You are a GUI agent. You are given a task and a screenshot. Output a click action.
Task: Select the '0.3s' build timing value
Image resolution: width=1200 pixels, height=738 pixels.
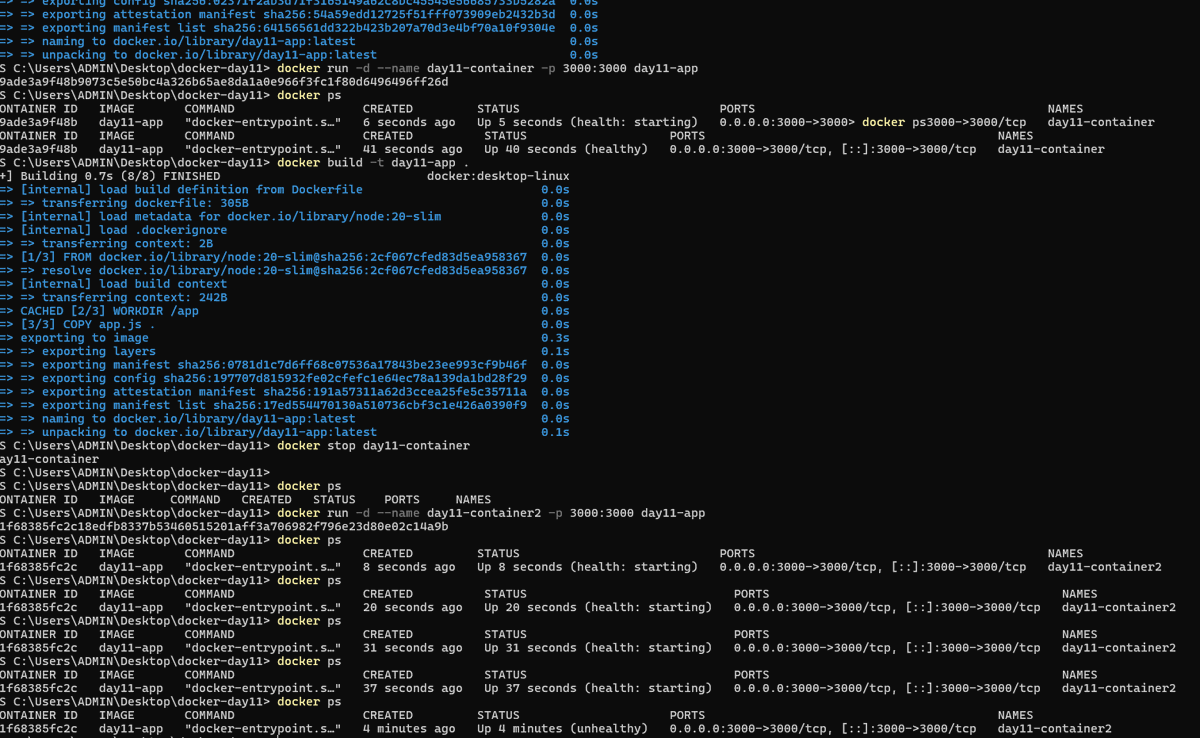(x=555, y=338)
